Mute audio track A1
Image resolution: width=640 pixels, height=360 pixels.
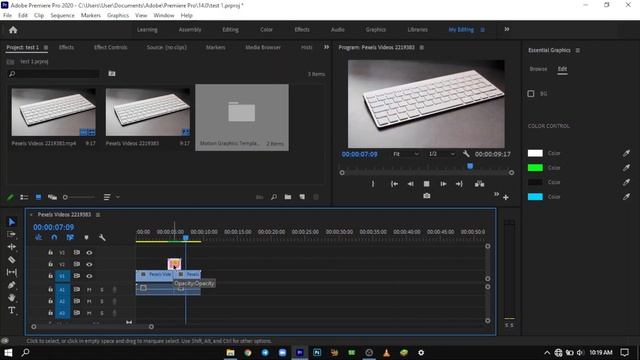tap(89, 290)
